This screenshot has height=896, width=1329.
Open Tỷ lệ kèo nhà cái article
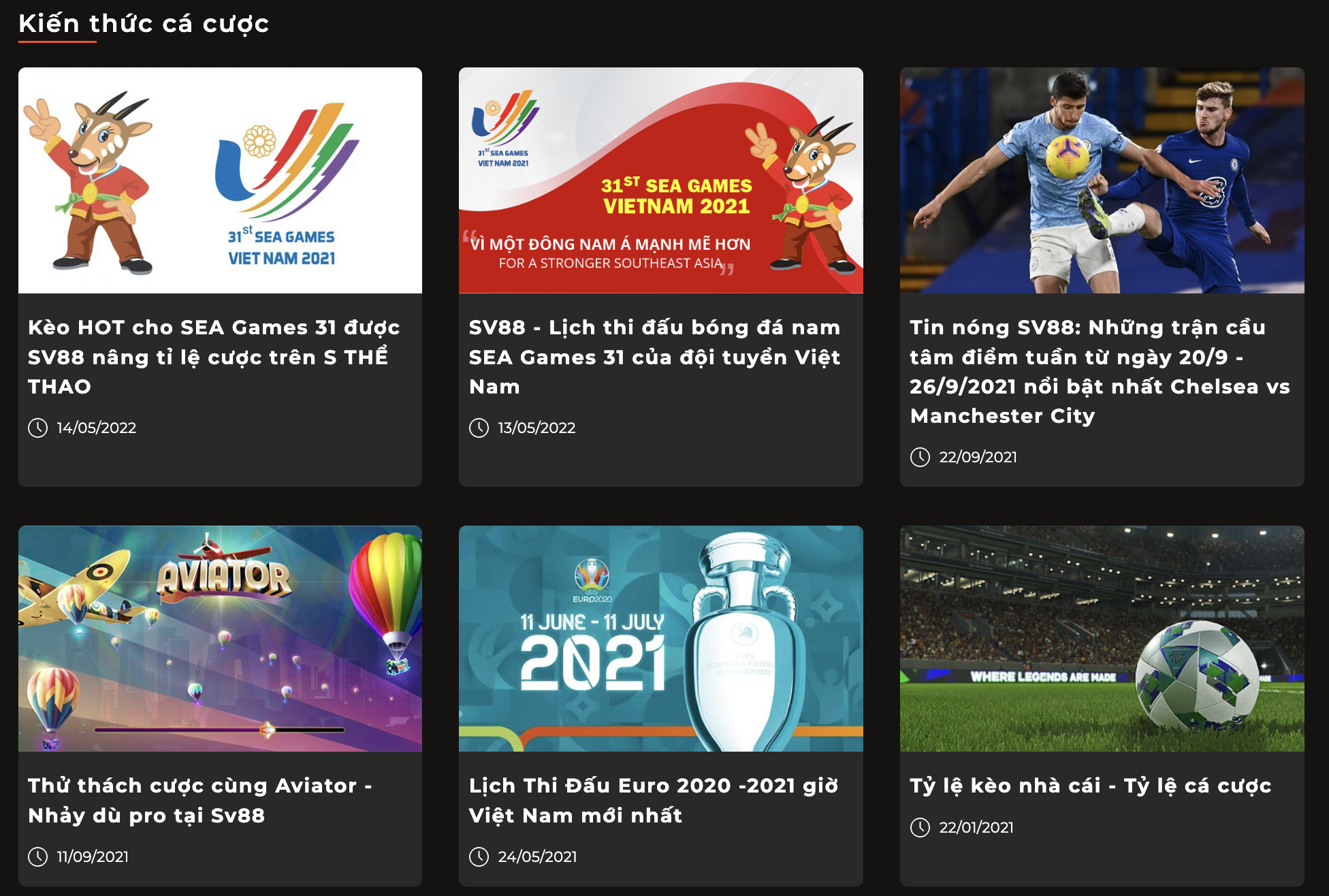[x=1091, y=786]
